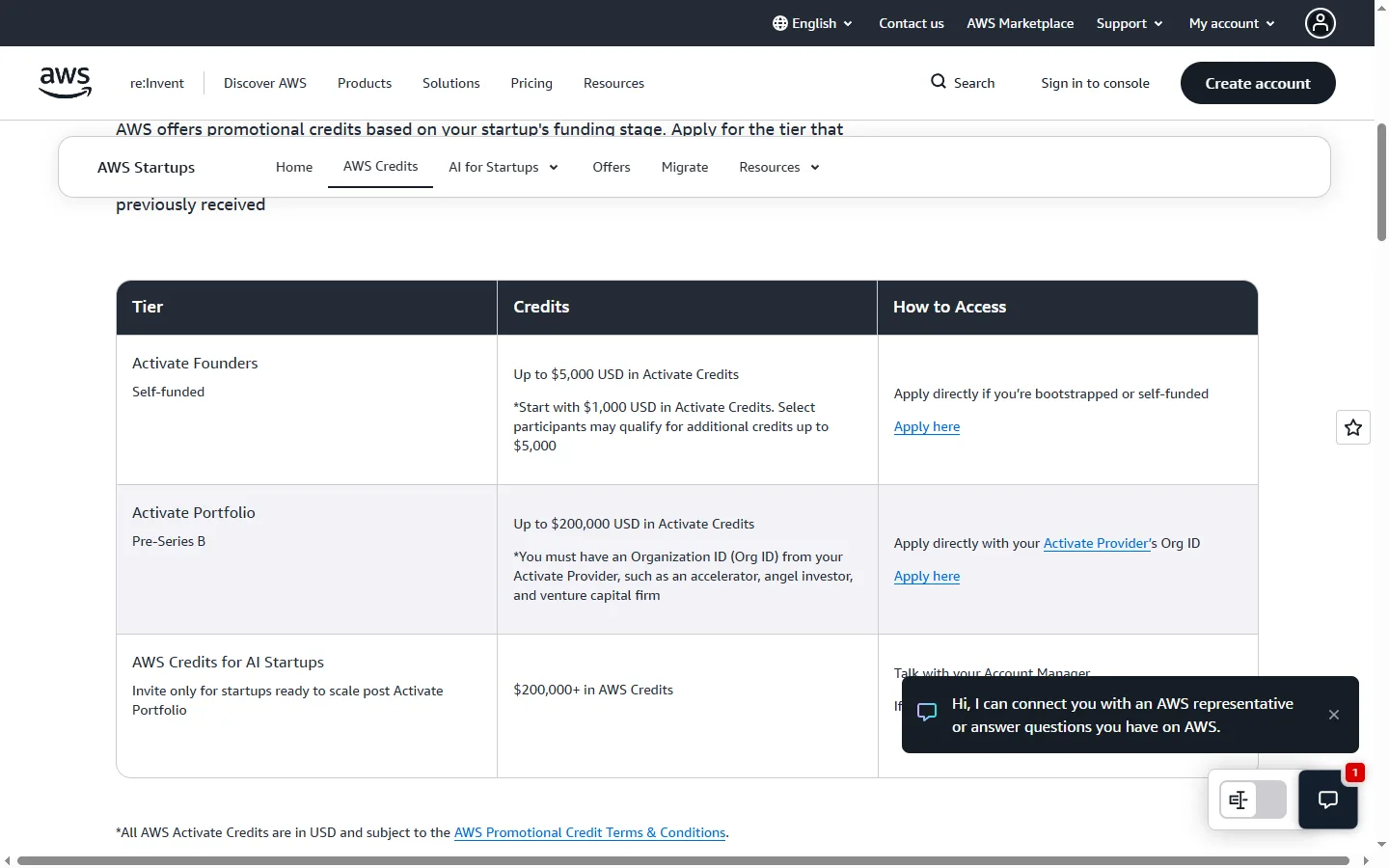
Task: Click Sign in to console
Action: [x=1096, y=83]
